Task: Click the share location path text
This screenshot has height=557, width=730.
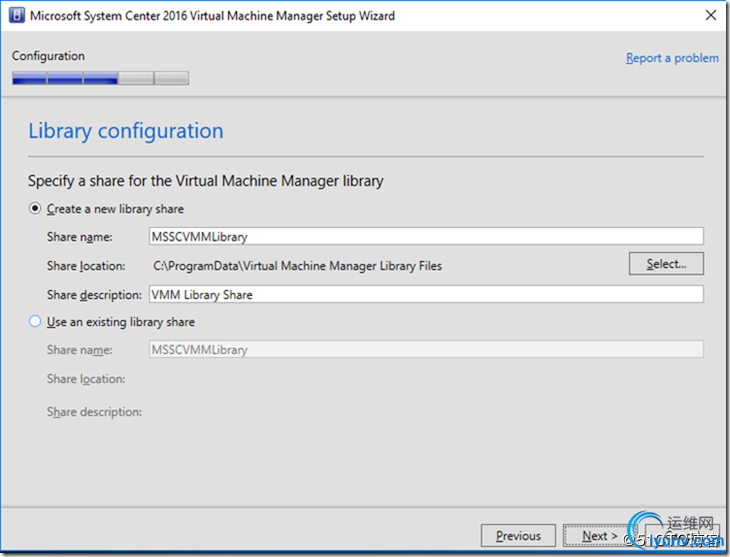Action: click(x=297, y=266)
